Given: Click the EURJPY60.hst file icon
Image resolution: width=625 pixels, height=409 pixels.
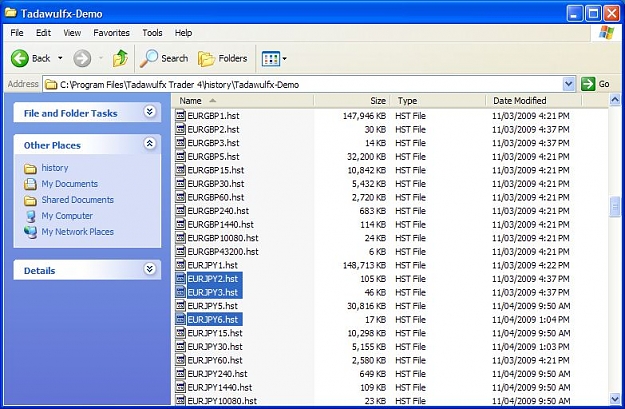Looking at the screenshot, I should tap(181, 360).
